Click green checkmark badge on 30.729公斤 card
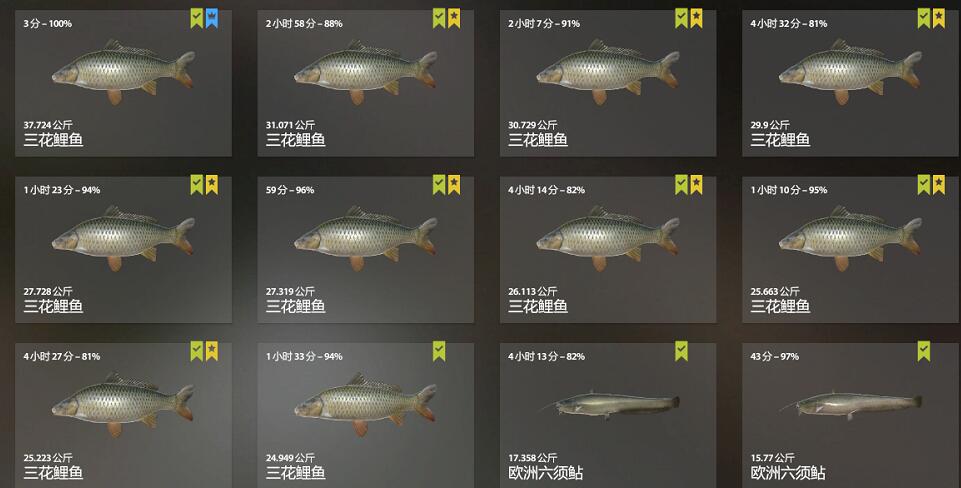This screenshot has width=961, height=488. coord(682,18)
